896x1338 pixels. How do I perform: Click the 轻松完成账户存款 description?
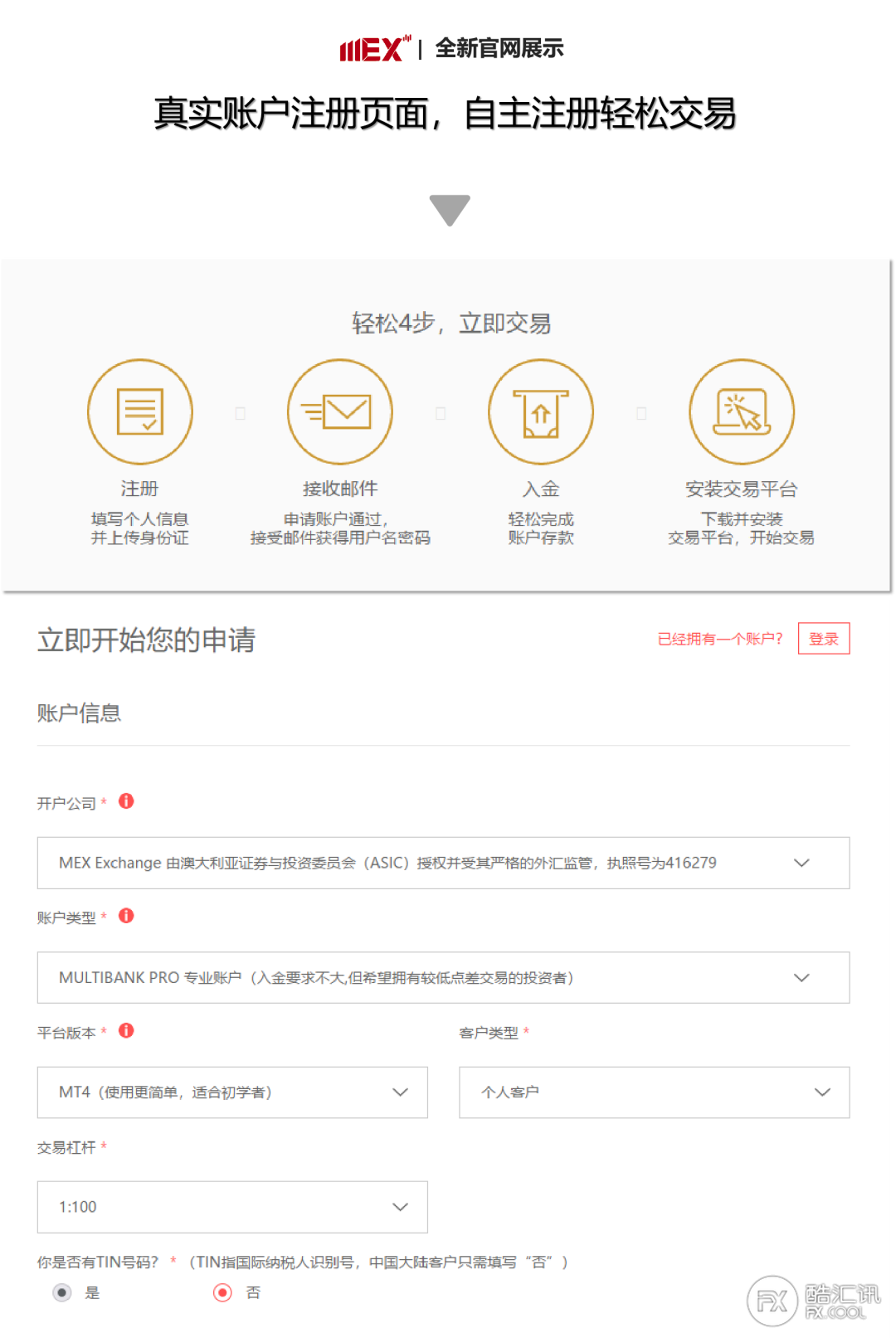(541, 528)
